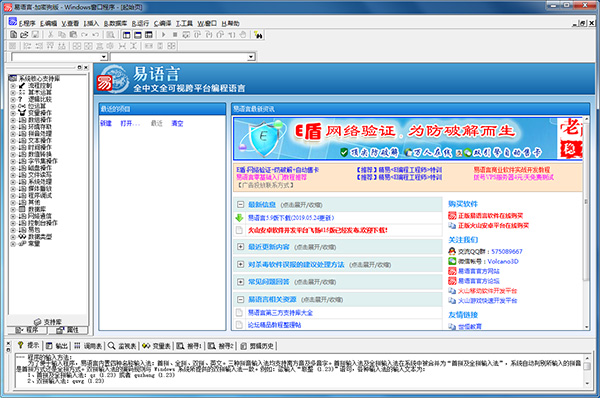Click the hand icon in the debug toolbar
Viewport: 600px width, 398px height.
(x=243, y=35)
